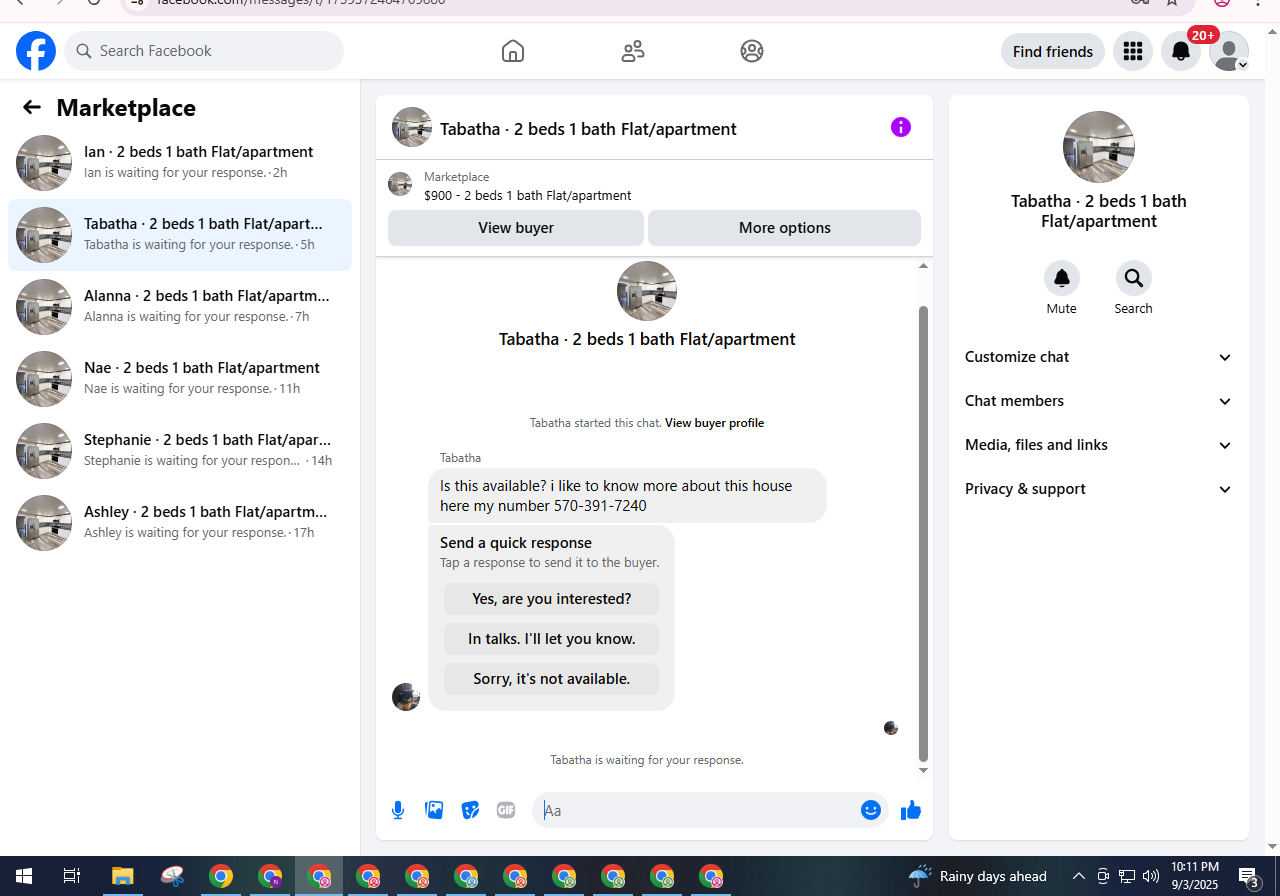Show hidden tray icons chevron
This screenshot has width=1280, height=896.
(1078, 877)
